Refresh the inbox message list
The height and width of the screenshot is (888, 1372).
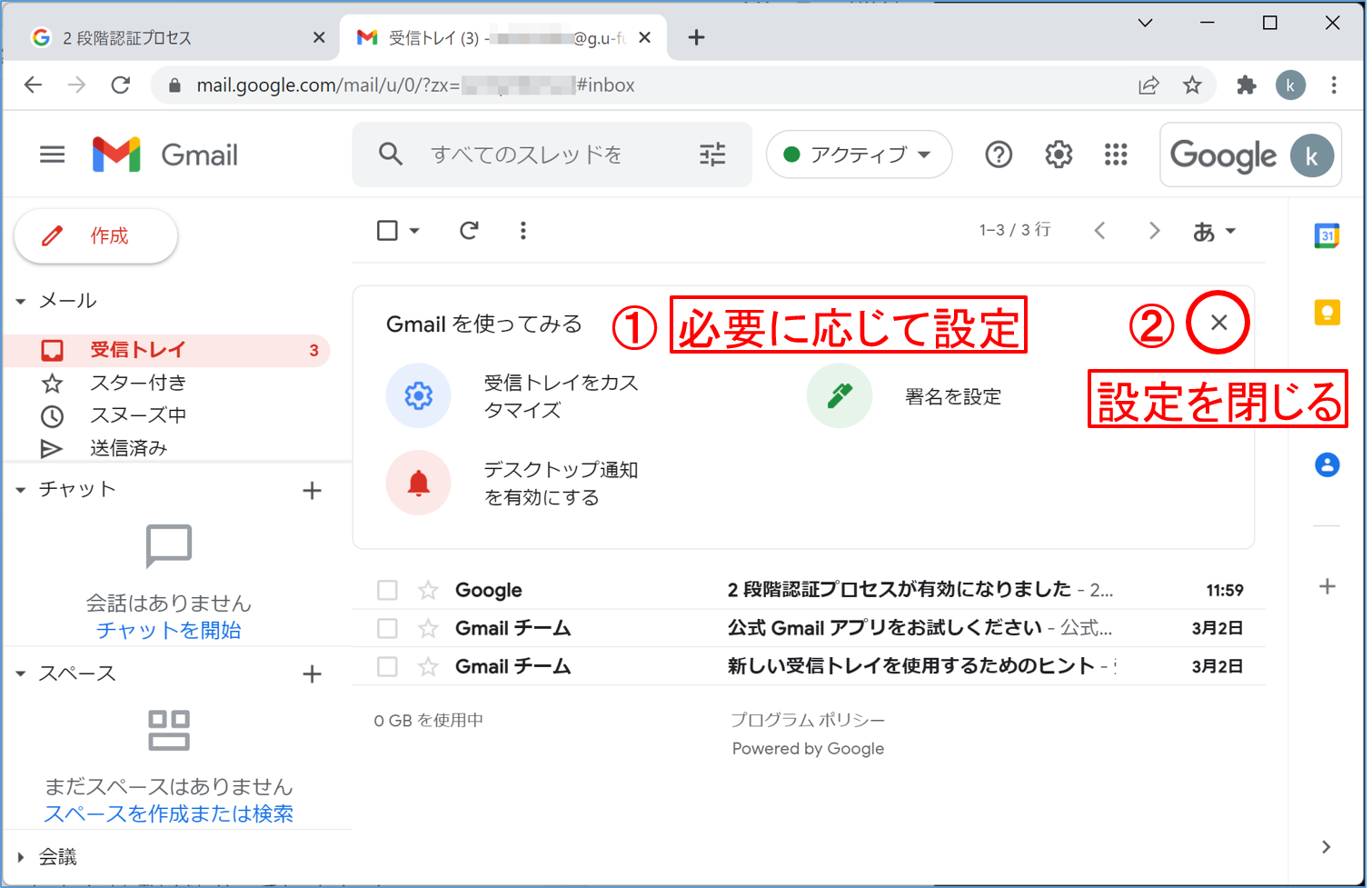469,231
